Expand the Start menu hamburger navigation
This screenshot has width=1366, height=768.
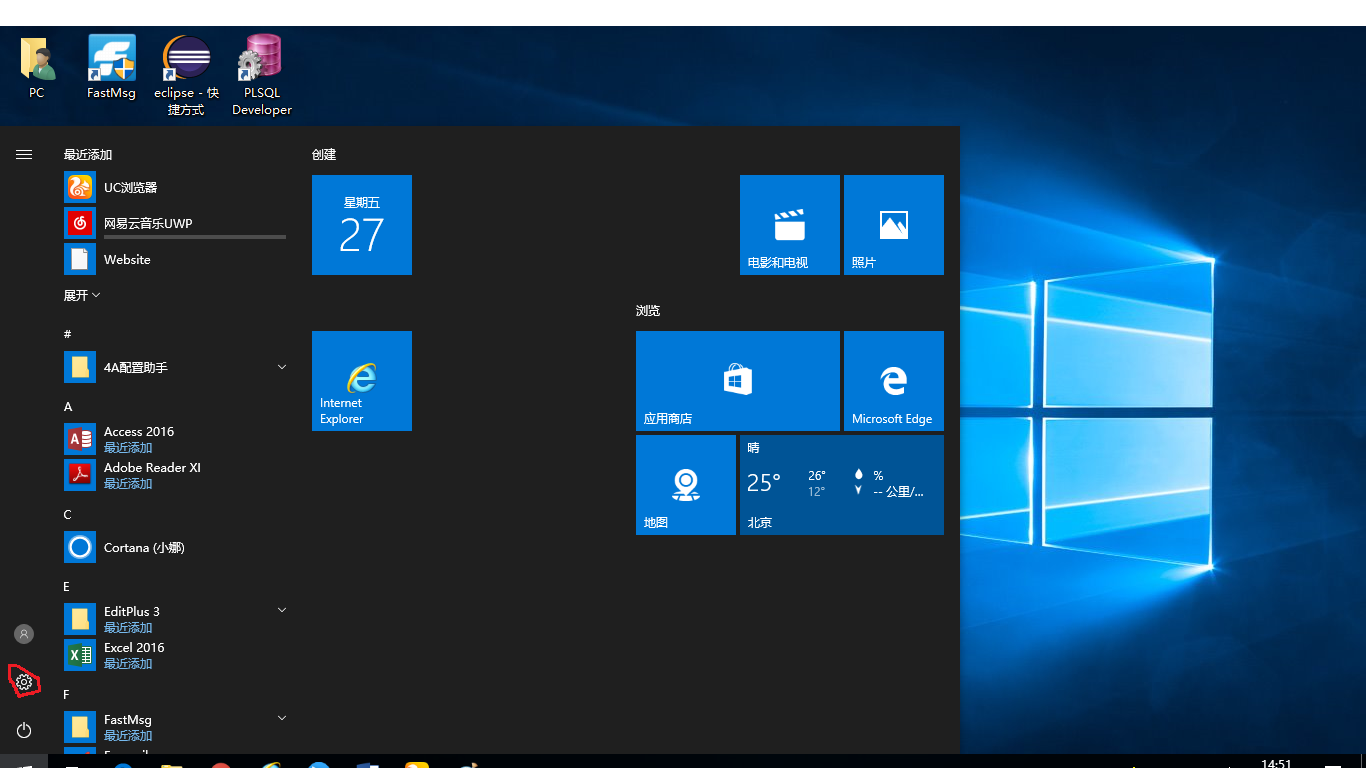click(24, 154)
